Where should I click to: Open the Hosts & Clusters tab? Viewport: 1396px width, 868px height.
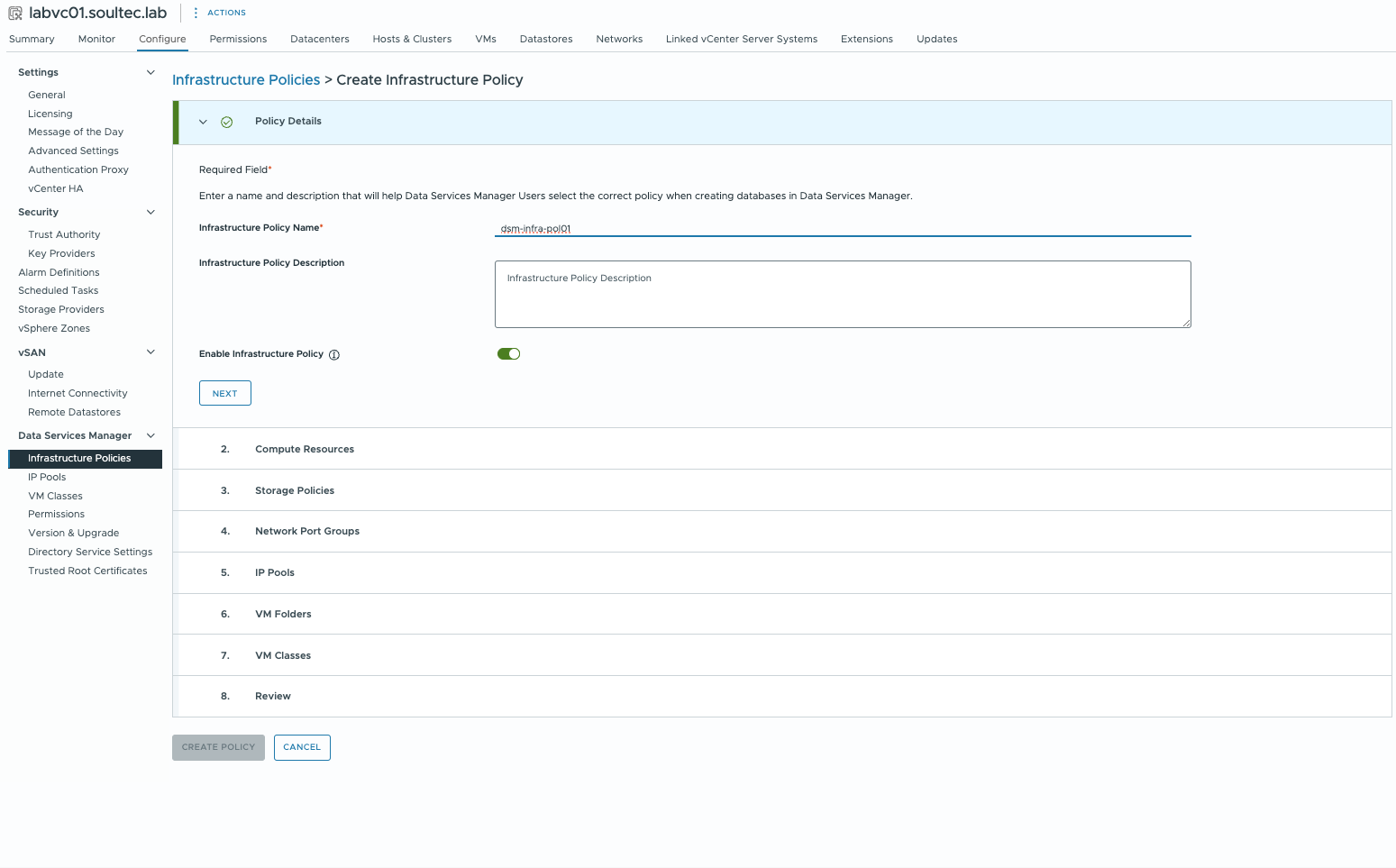412,39
